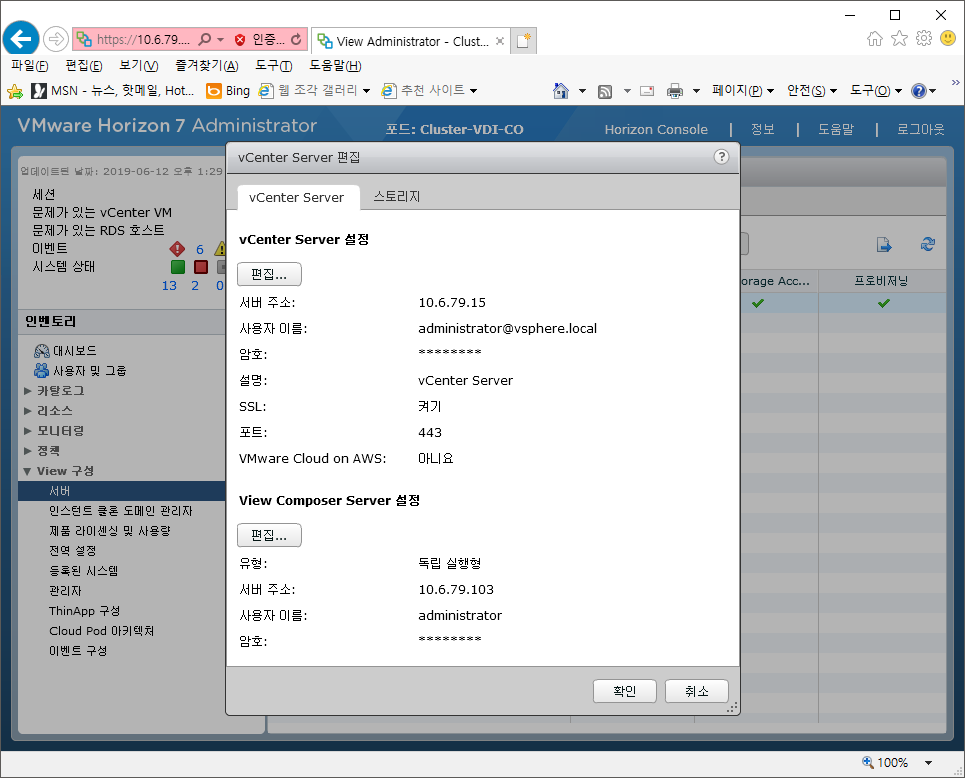Open the 편집(E) menu
The width and height of the screenshot is (965, 778).
[84, 65]
